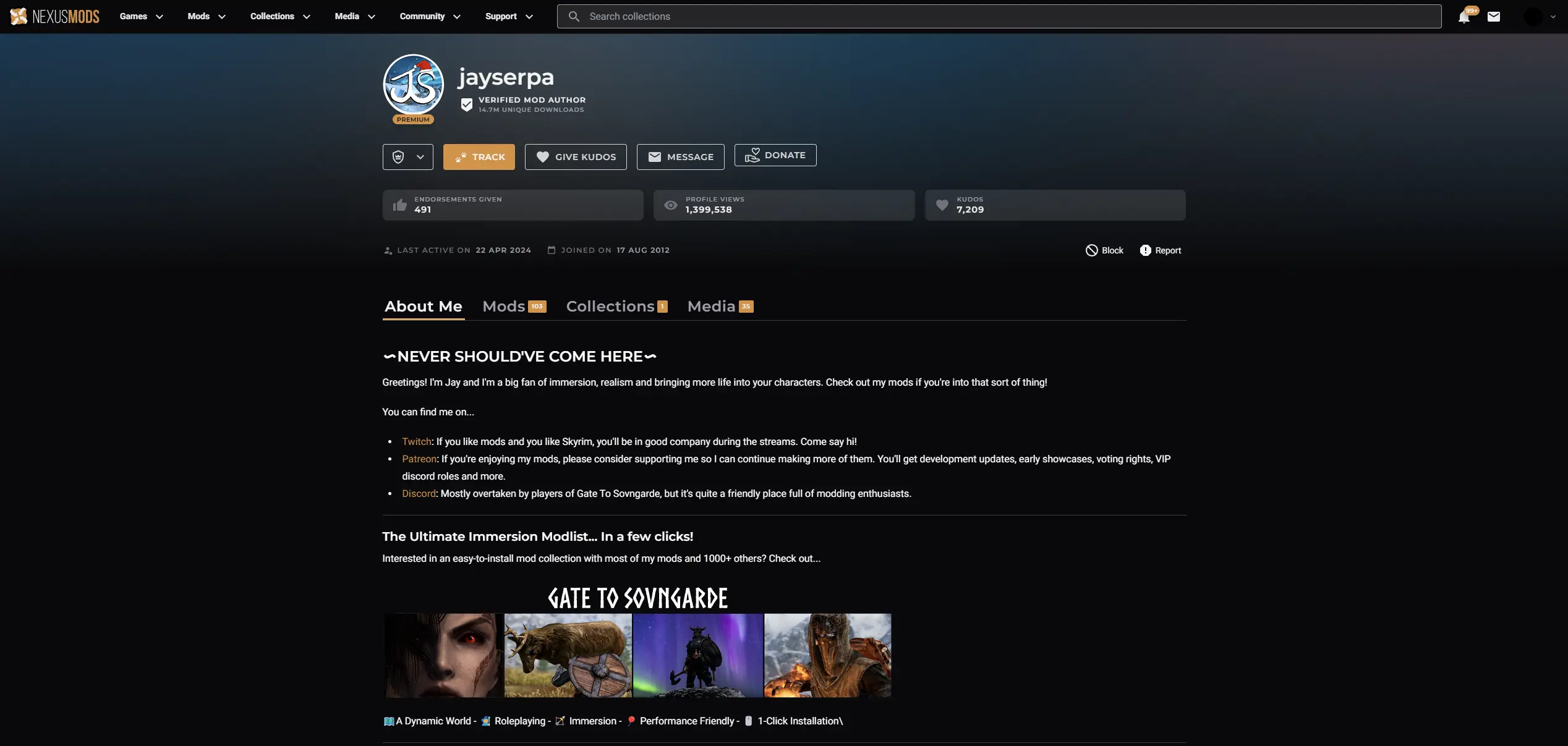The image size is (1568, 746).
Task: Click the verified mod author shield icon
Action: click(467, 104)
